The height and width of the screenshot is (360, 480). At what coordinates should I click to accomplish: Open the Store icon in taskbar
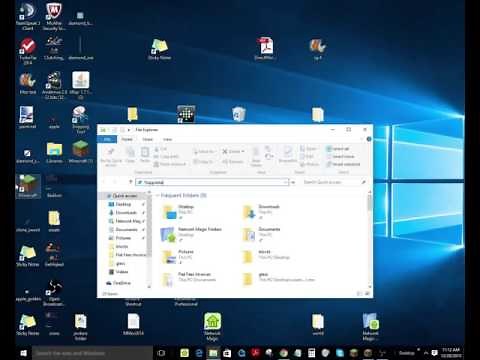coord(227,353)
